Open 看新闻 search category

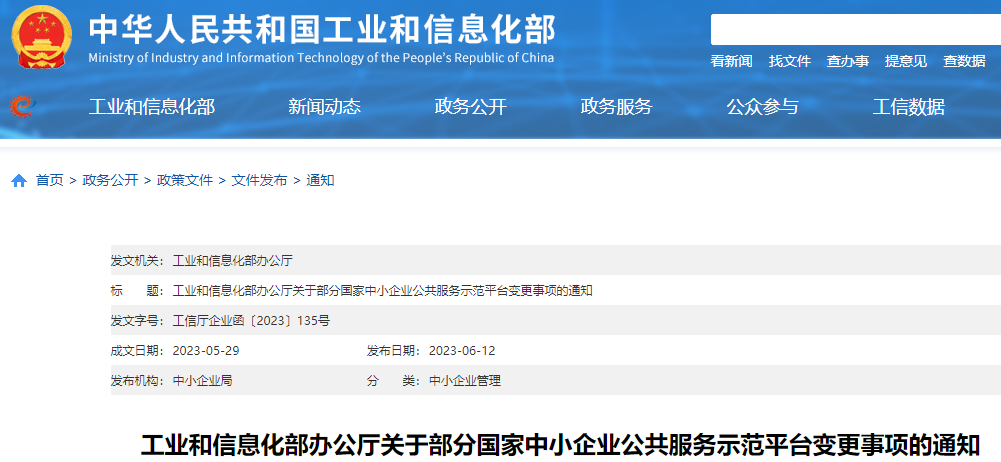click(732, 61)
